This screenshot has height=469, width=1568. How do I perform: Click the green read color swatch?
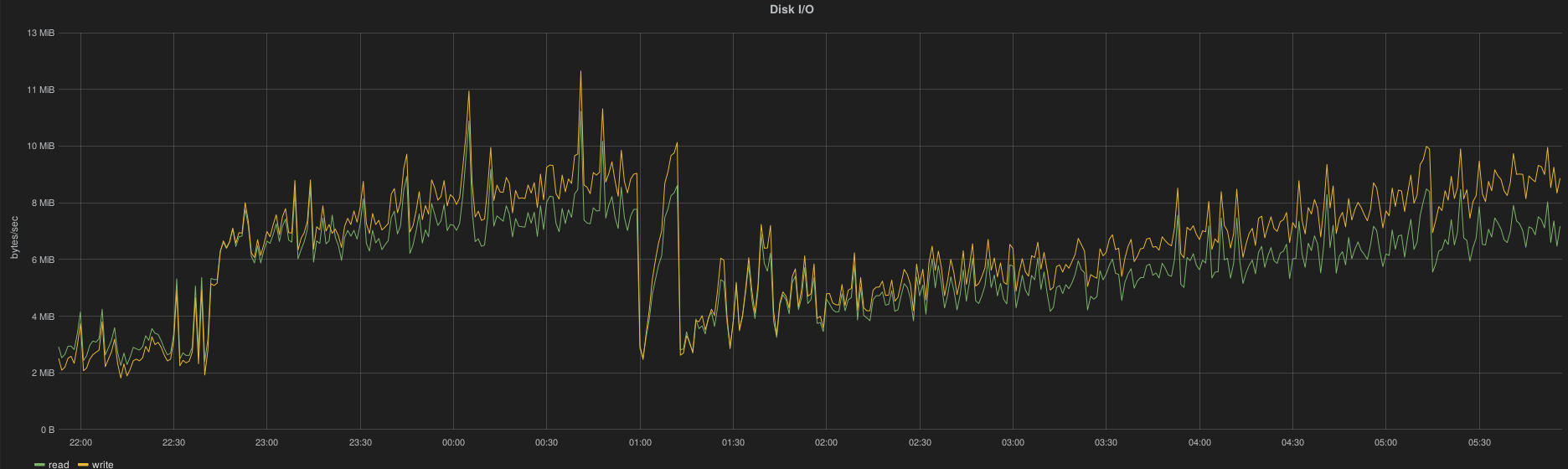tap(39, 465)
